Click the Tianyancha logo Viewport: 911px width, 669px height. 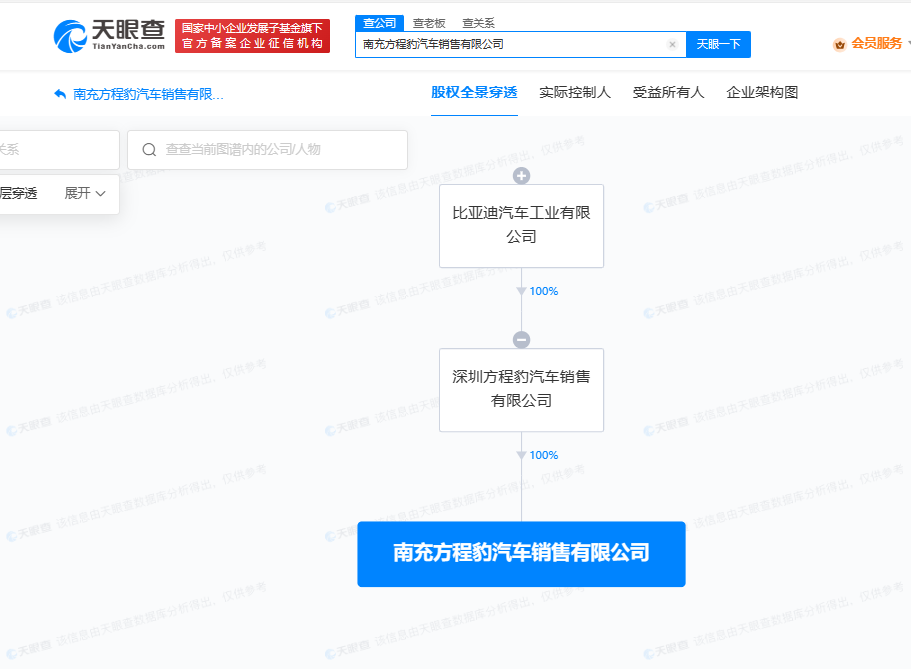[x=109, y=36]
